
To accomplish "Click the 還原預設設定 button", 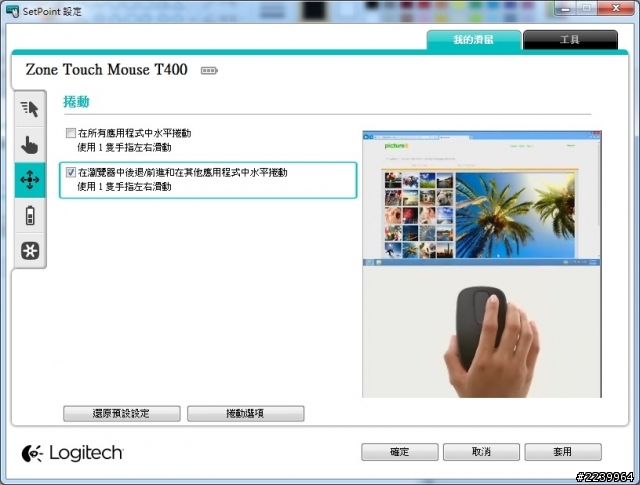I will (x=122, y=414).
